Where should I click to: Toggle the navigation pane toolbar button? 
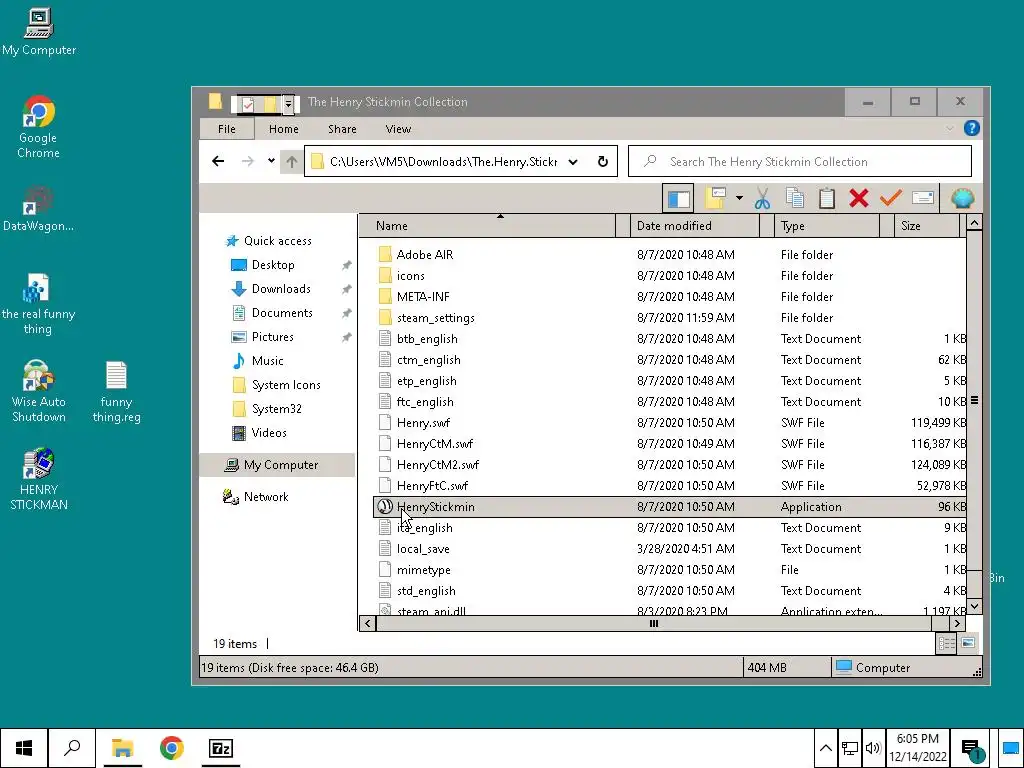678,199
